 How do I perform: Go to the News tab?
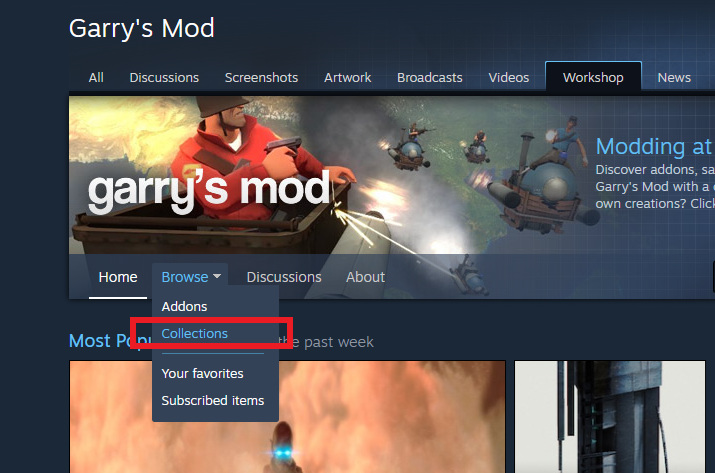pos(674,78)
